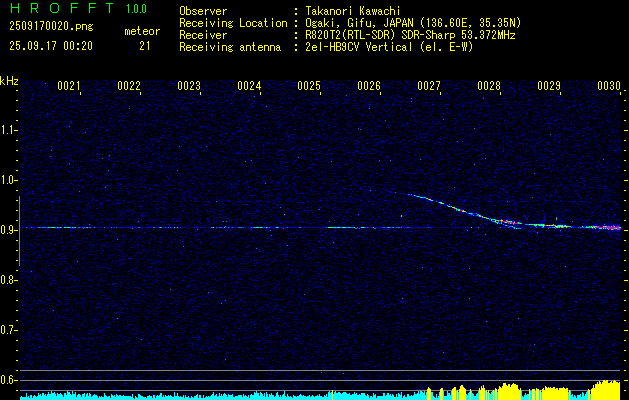This screenshot has height=400, width=629.
Task: Click the observer name Takanori Kawachi
Action: [x=353, y=11]
